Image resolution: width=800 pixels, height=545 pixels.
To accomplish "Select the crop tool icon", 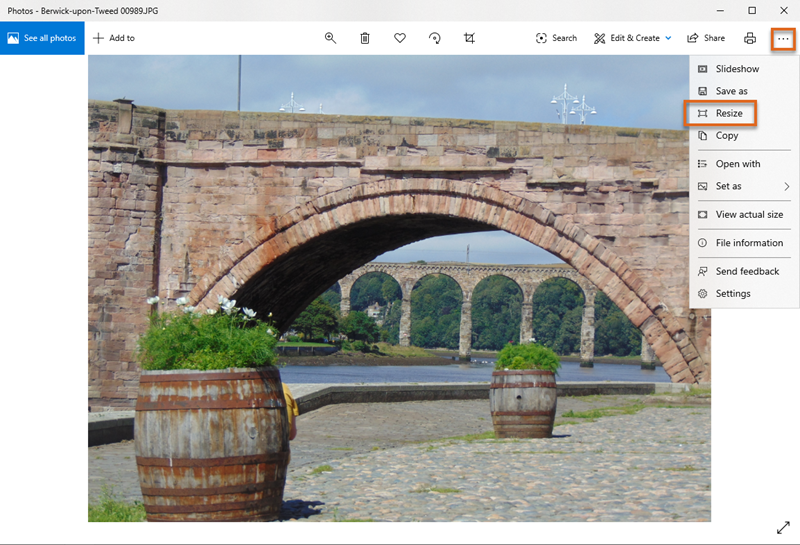I will (x=469, y=38).
